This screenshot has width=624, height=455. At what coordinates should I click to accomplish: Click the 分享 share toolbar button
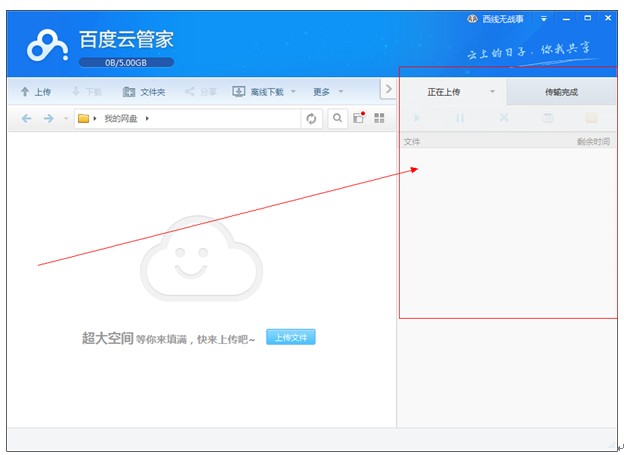(x=201, y=92)
